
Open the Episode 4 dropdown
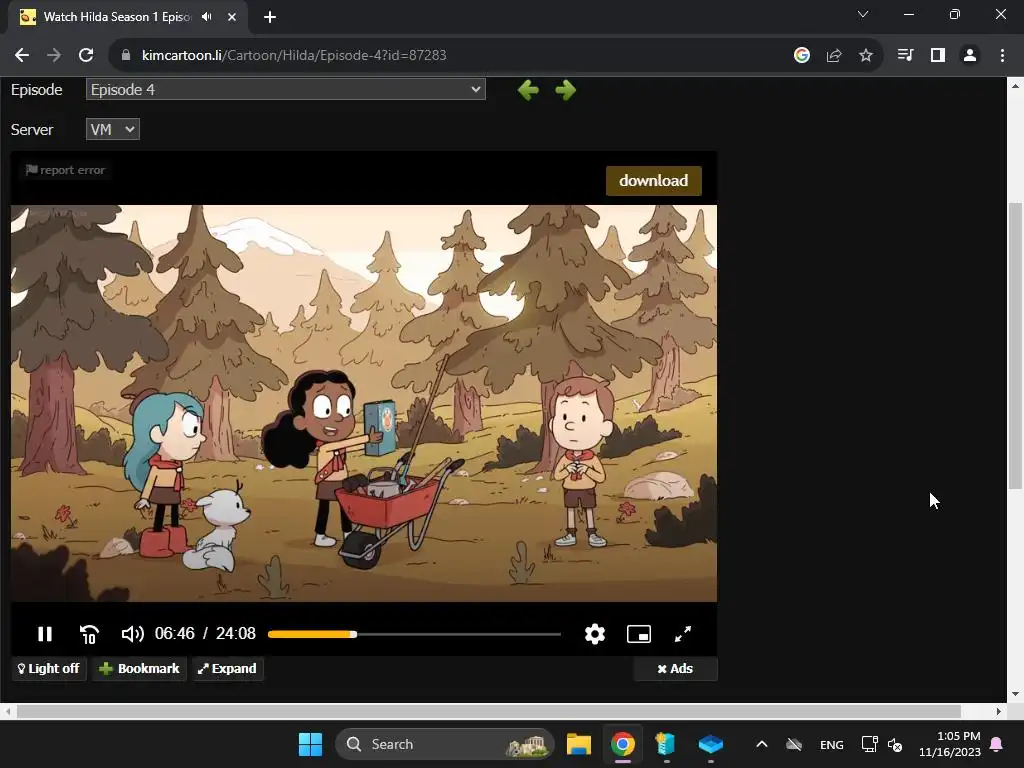285,89
